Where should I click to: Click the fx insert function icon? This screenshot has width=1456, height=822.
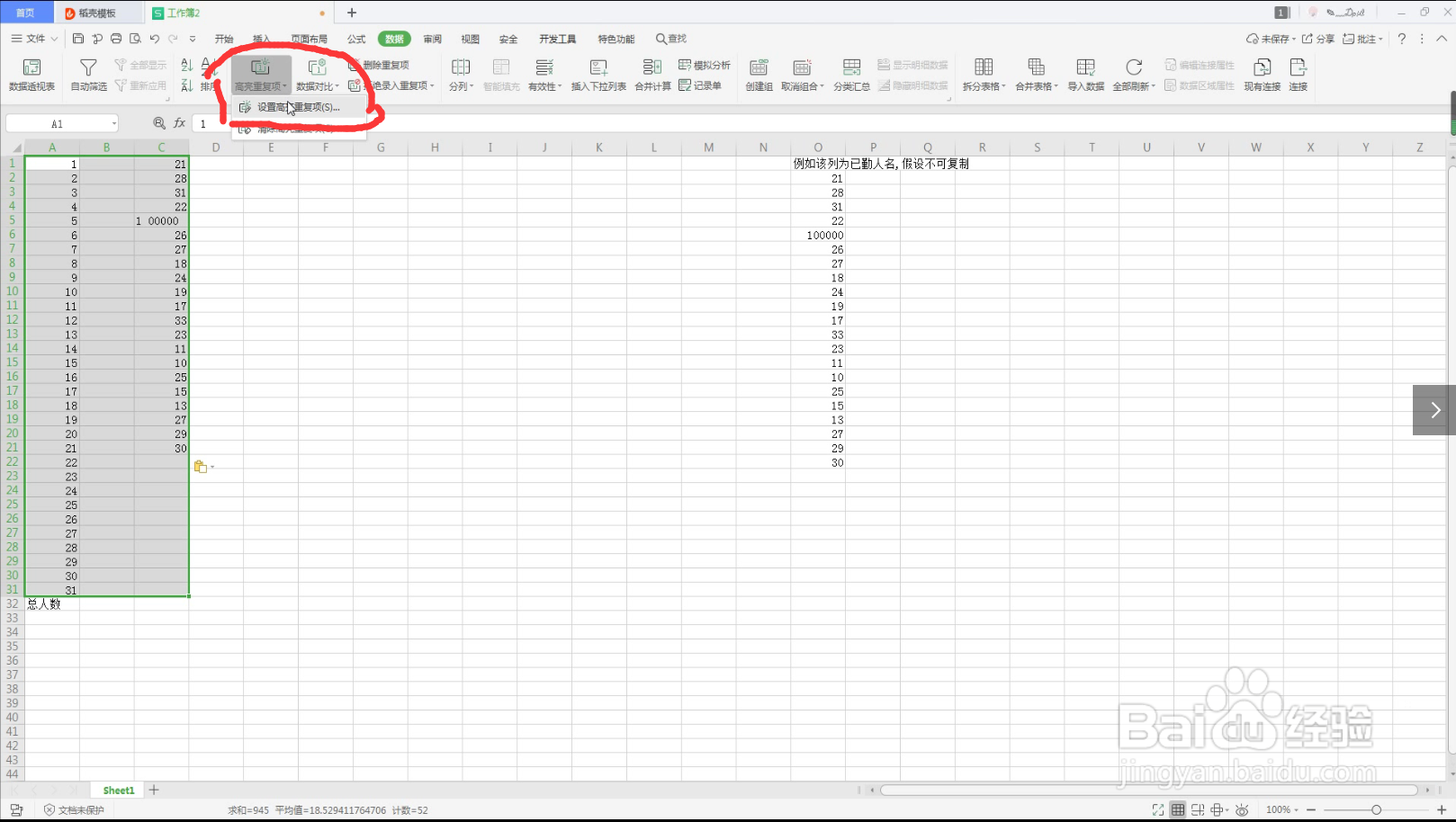[180, 123]
